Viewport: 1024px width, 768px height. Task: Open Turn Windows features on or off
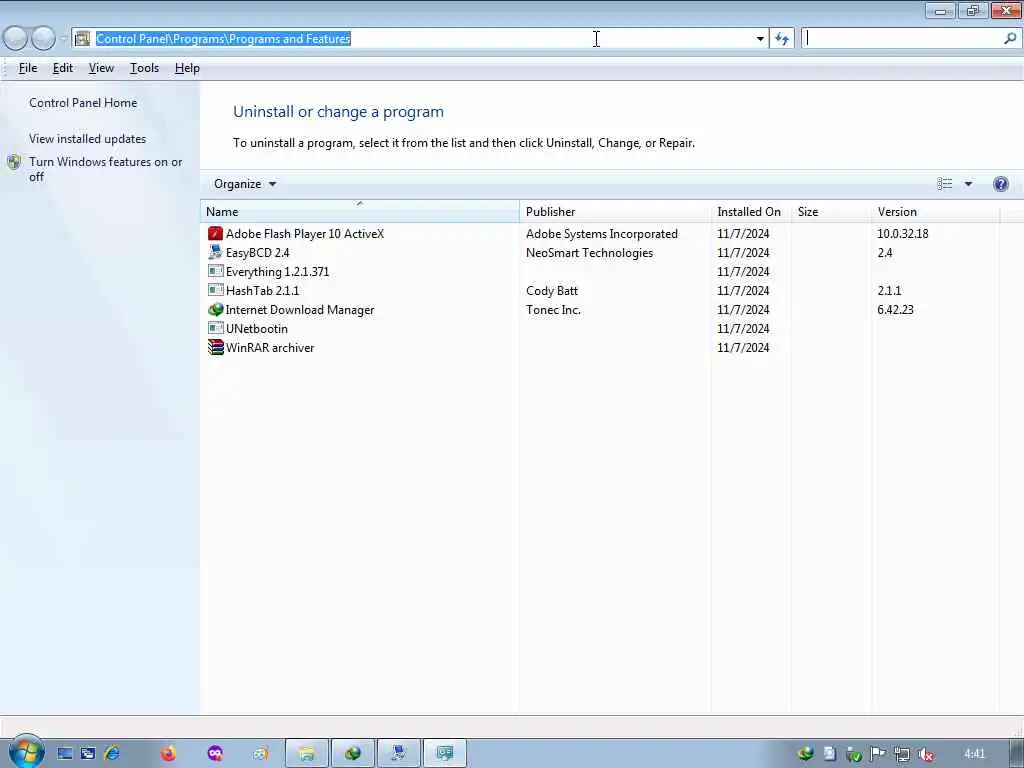105,169
